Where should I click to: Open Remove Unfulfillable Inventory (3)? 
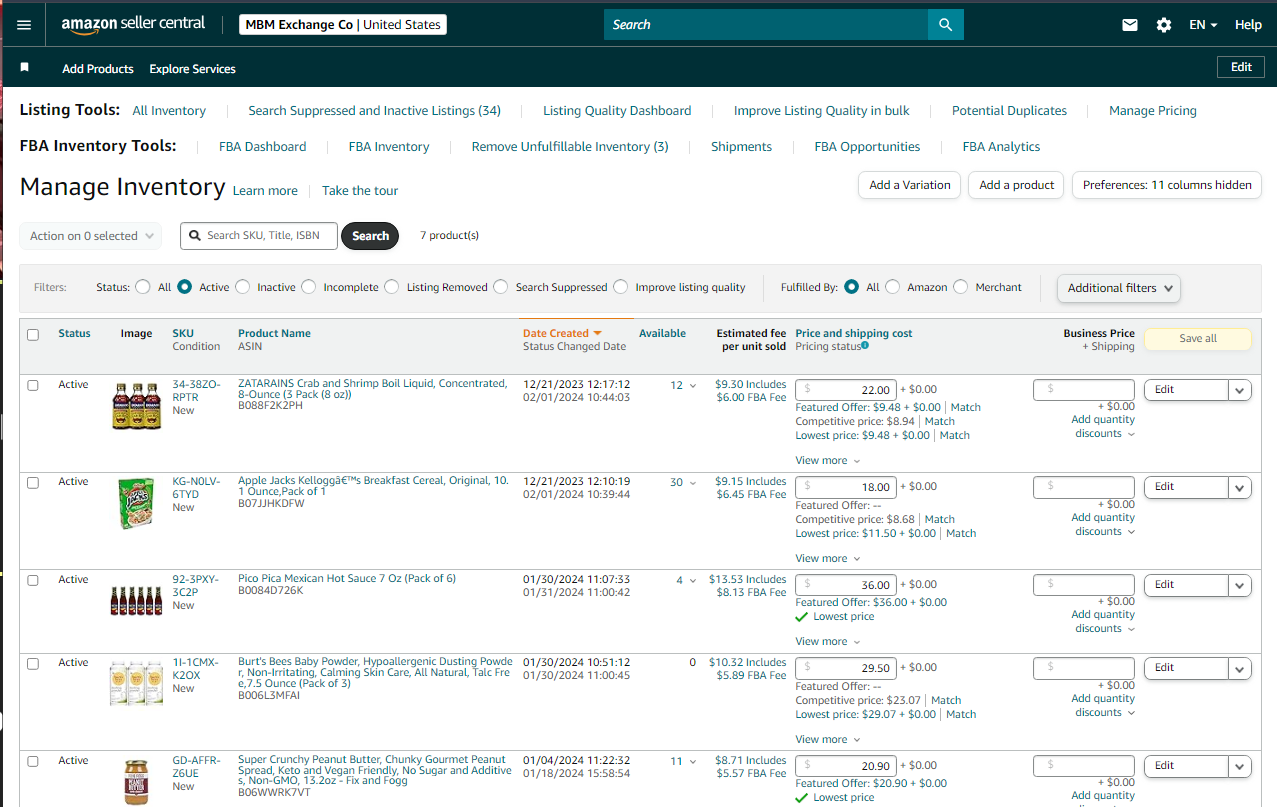click(x=570, y=147)
